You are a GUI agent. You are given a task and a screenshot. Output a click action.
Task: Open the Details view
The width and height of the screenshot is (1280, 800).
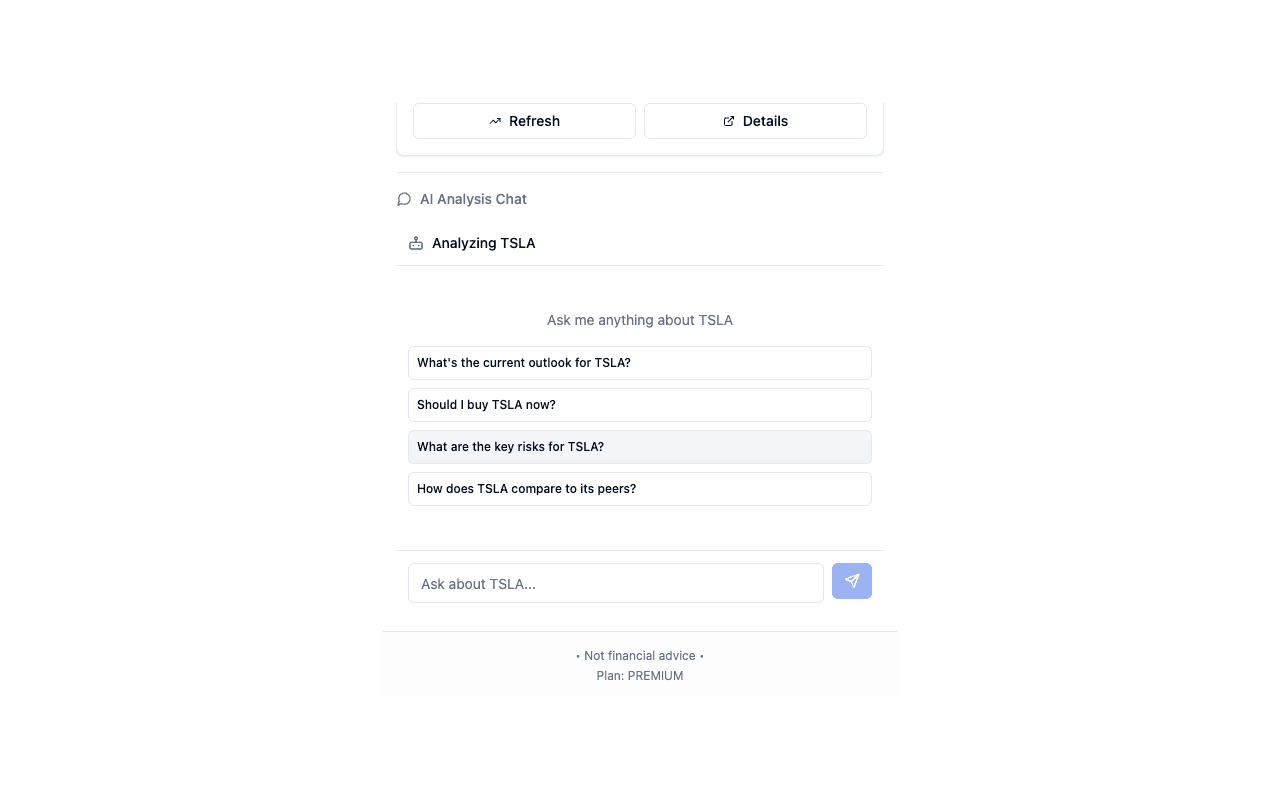click(755, 121)
